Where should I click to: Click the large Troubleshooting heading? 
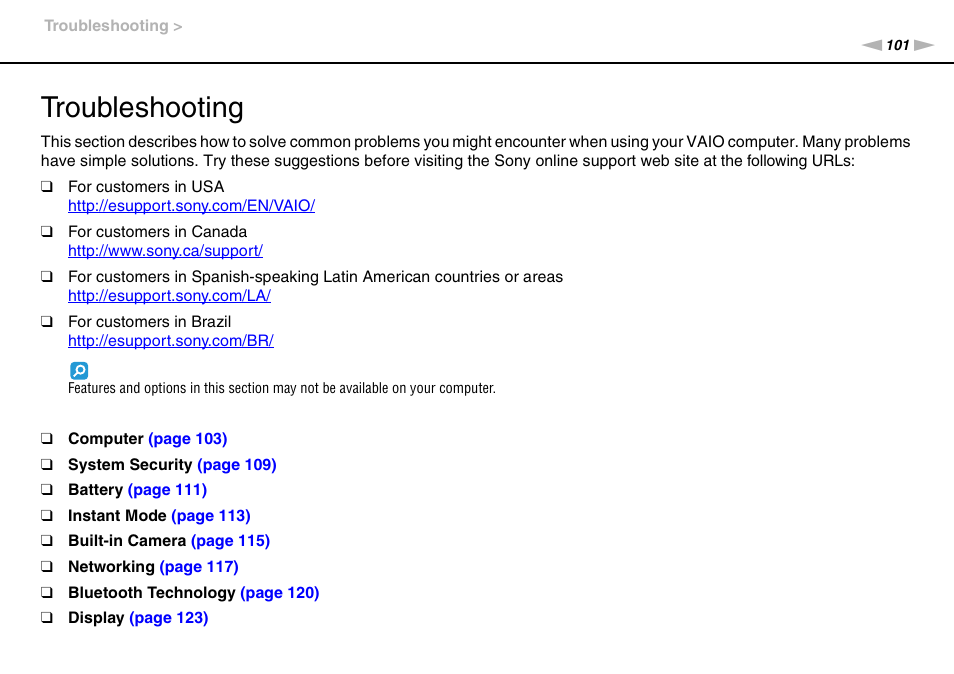coord(142,108)
